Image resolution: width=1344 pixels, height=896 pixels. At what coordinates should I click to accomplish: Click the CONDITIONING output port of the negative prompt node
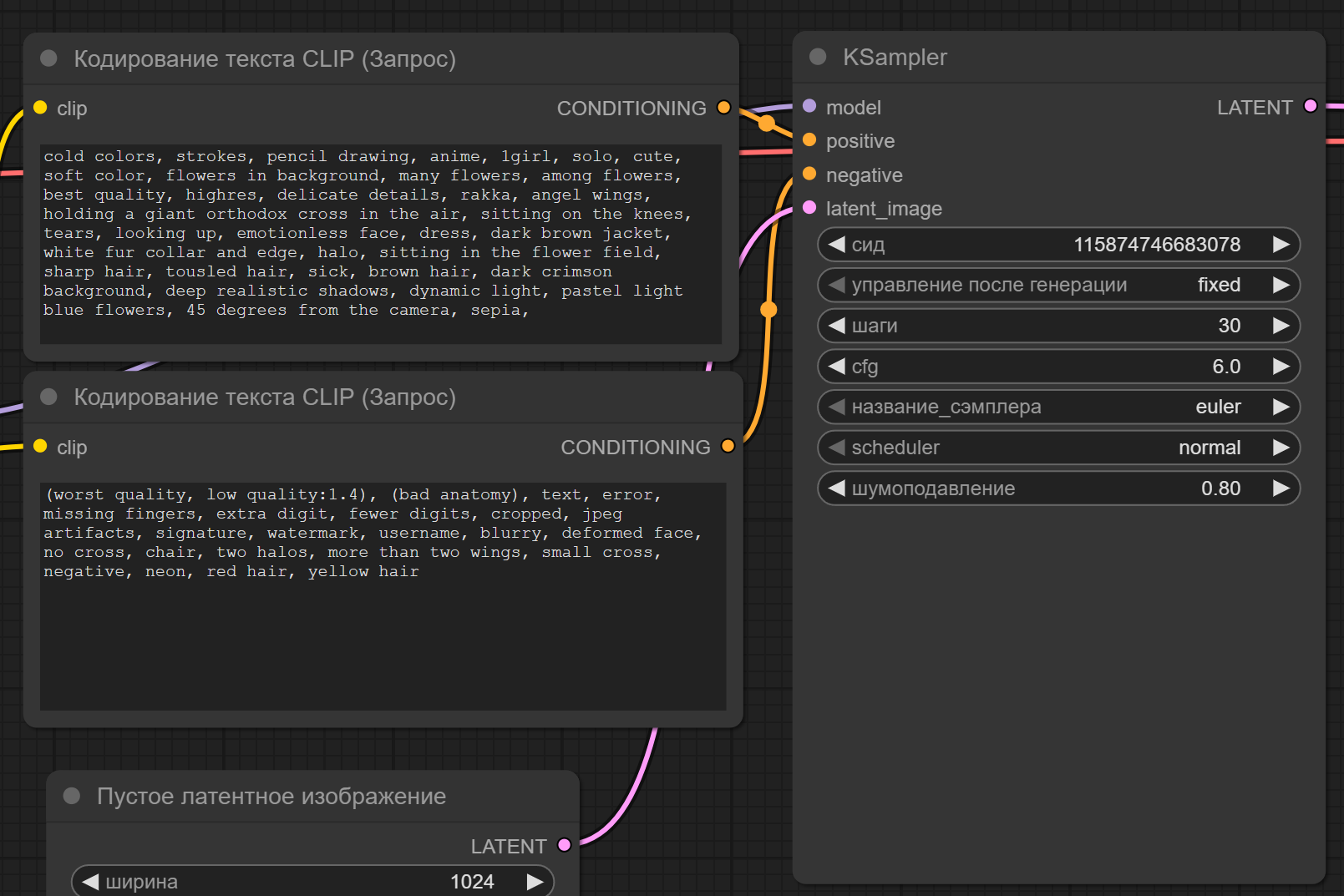pos(728,447)
